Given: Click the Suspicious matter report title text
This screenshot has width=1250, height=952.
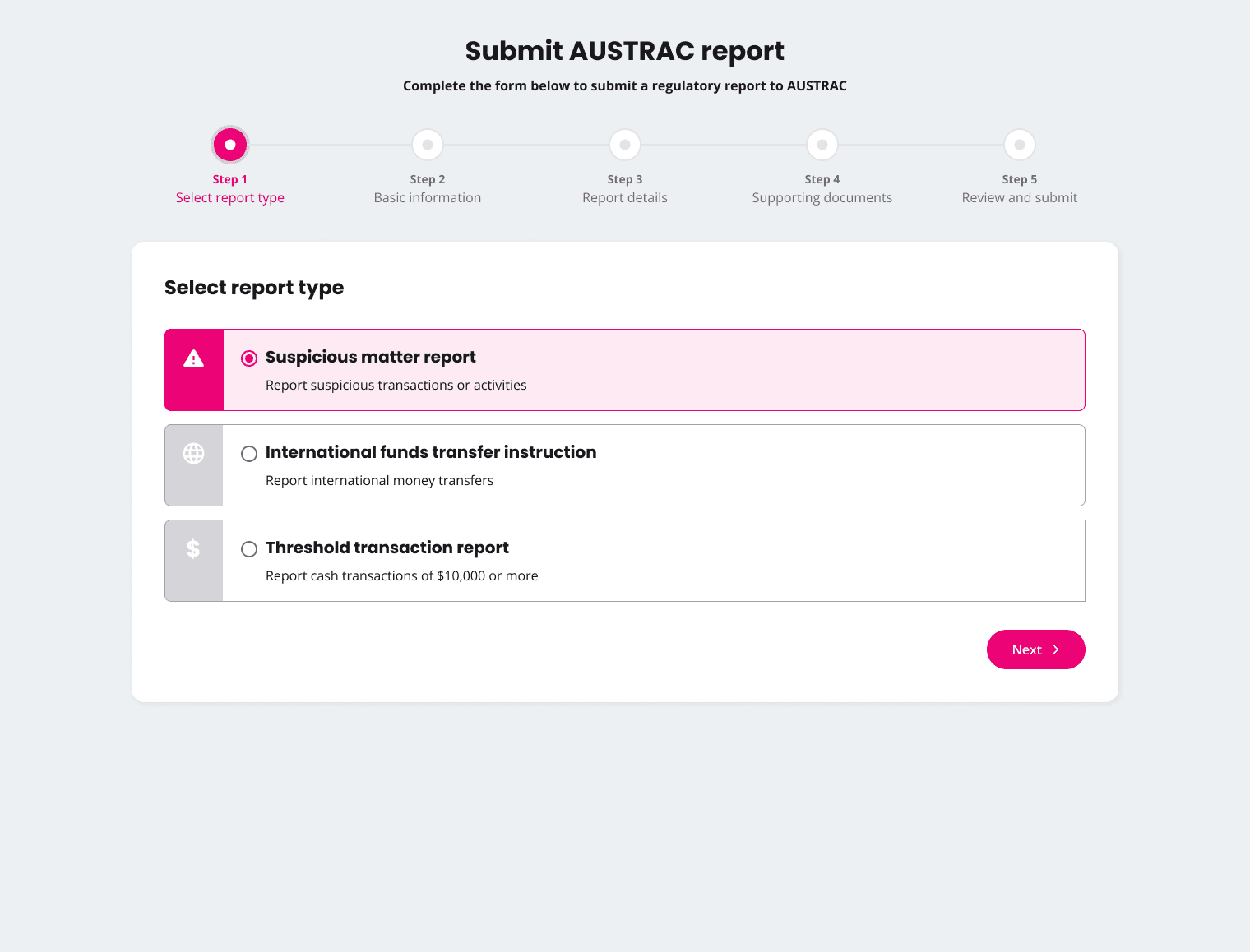Looking at the screenshot, I should [371, 358].
